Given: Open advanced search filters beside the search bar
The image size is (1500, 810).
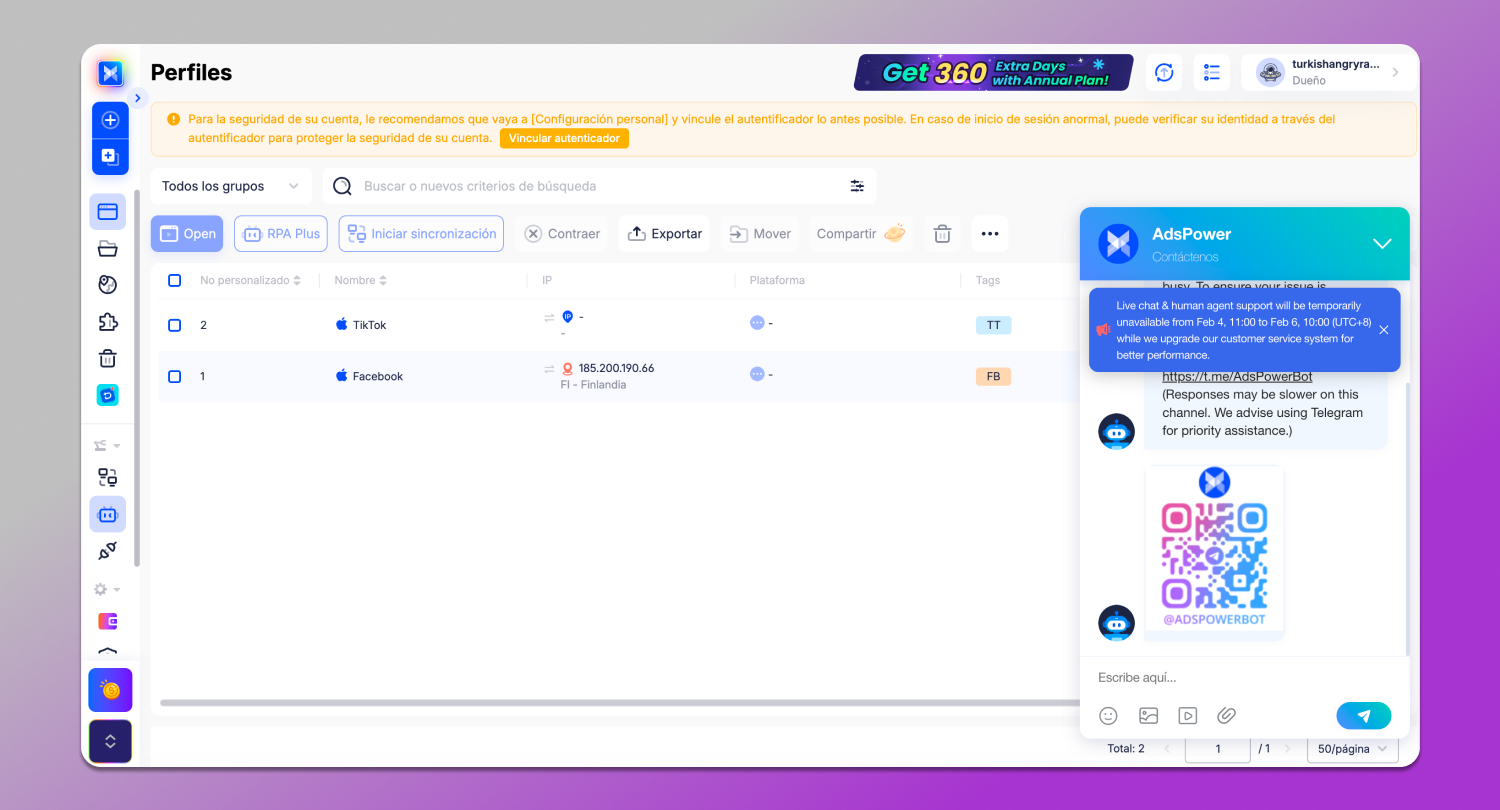Looking at the screenshot, I should (856, 186).
